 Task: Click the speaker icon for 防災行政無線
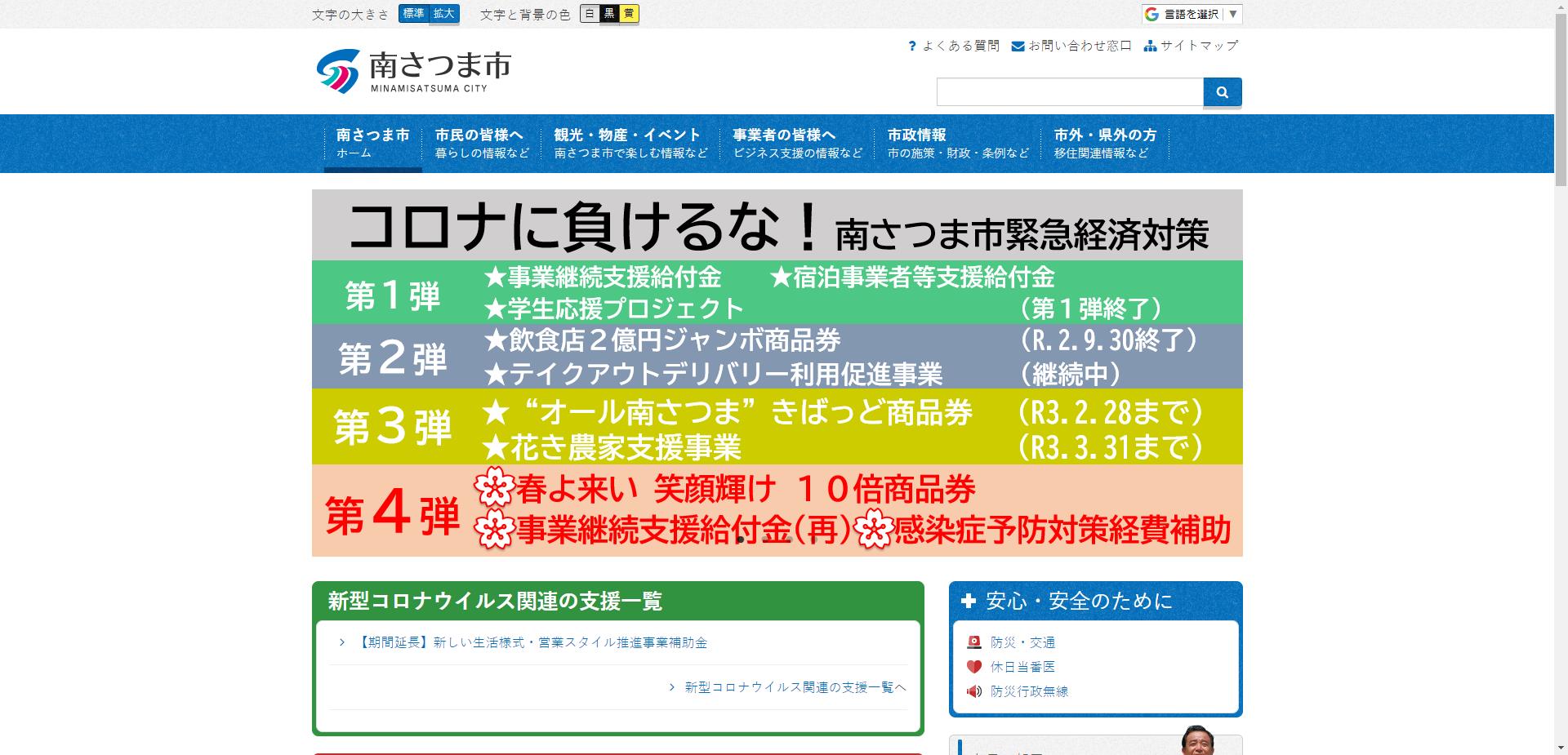973,691
